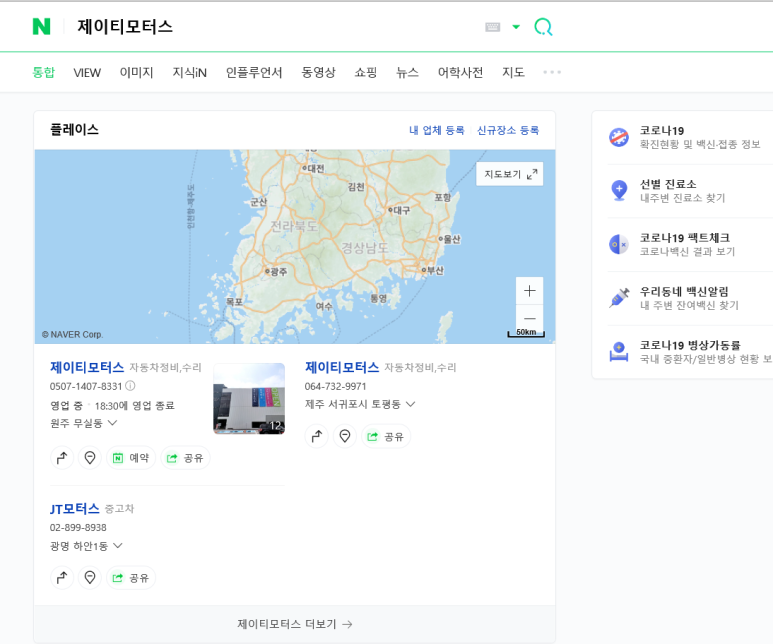Show more tabs via the three-dots icon
Image resolution: width=773 pixels, height=644 pixels.
(552, 72)
